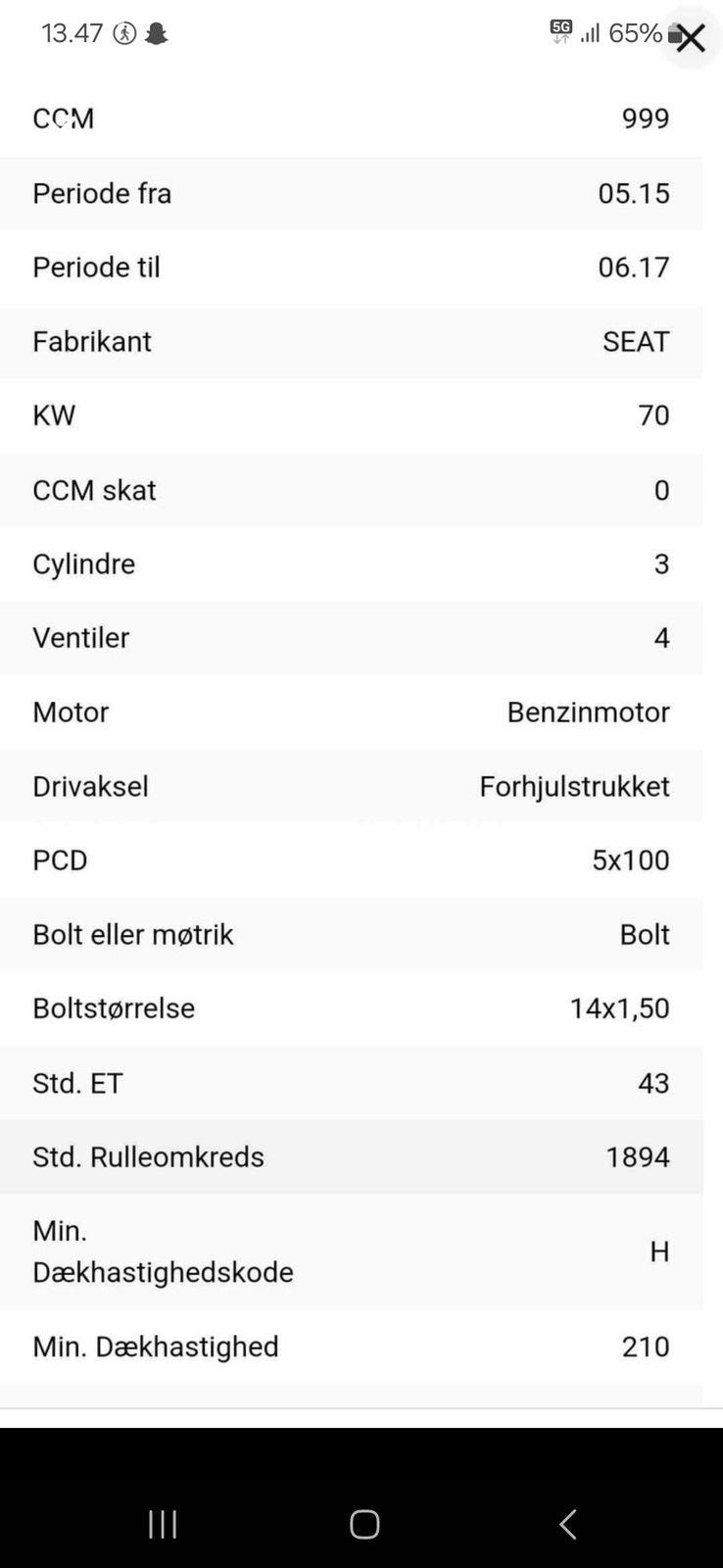Tap the Periode fra 05.15 row
Image resolution: width=723 pixels, height=1568 pixels.
351,193
